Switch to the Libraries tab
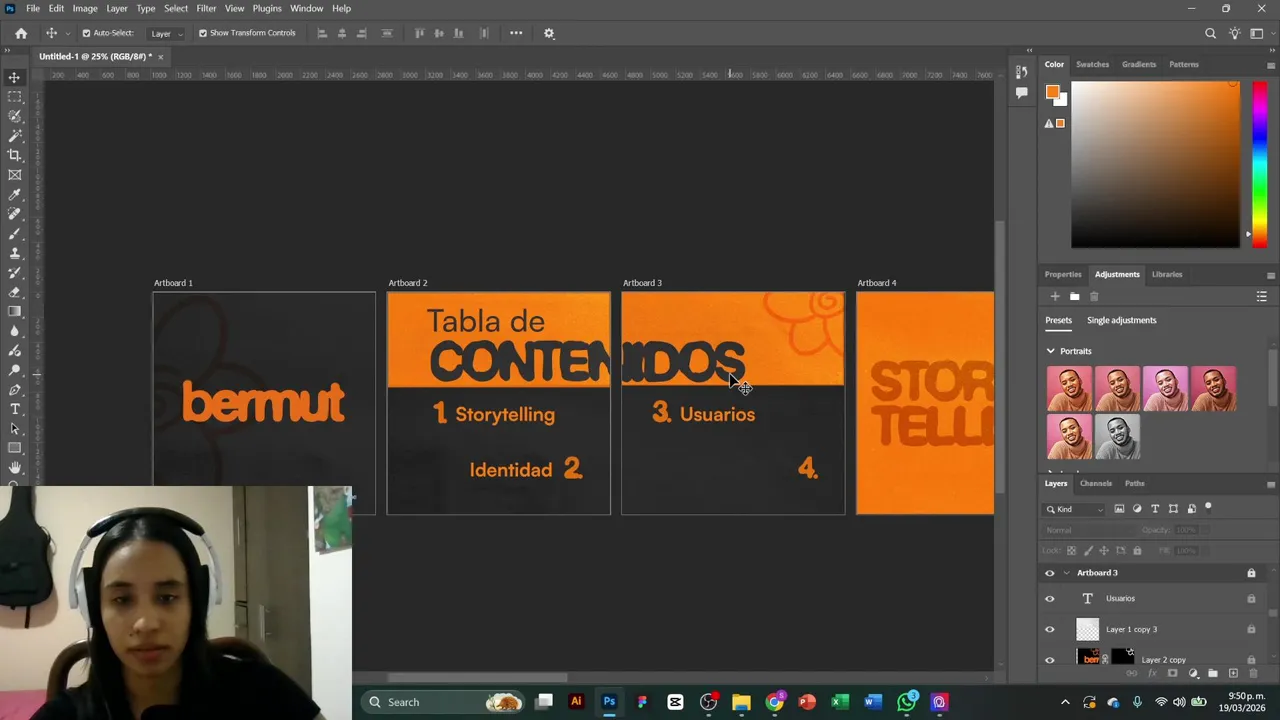 point(1167,274)
